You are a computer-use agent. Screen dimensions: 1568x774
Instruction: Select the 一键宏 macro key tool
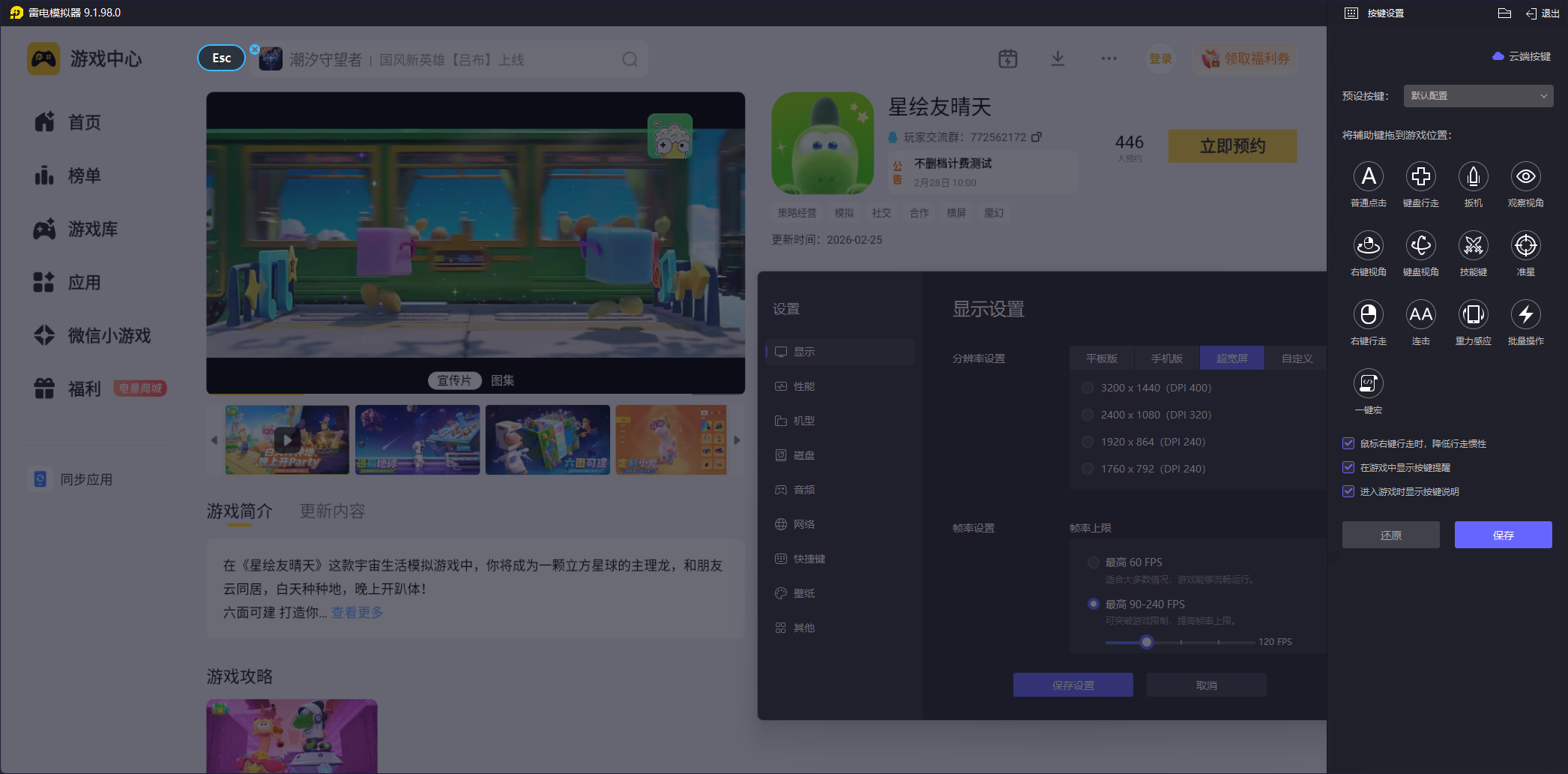[1368, 384]
